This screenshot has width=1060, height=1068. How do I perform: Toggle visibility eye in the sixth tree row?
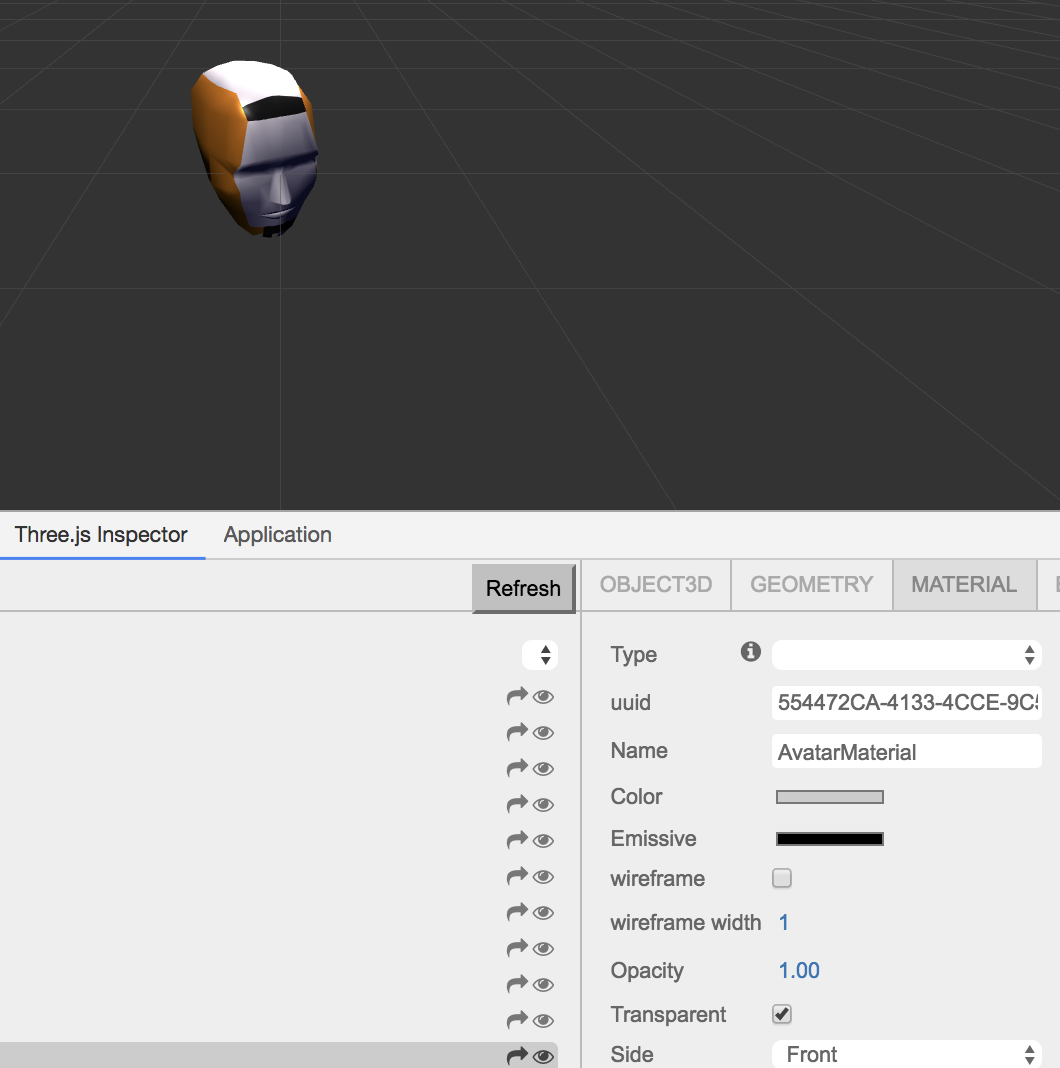point(543,877)
